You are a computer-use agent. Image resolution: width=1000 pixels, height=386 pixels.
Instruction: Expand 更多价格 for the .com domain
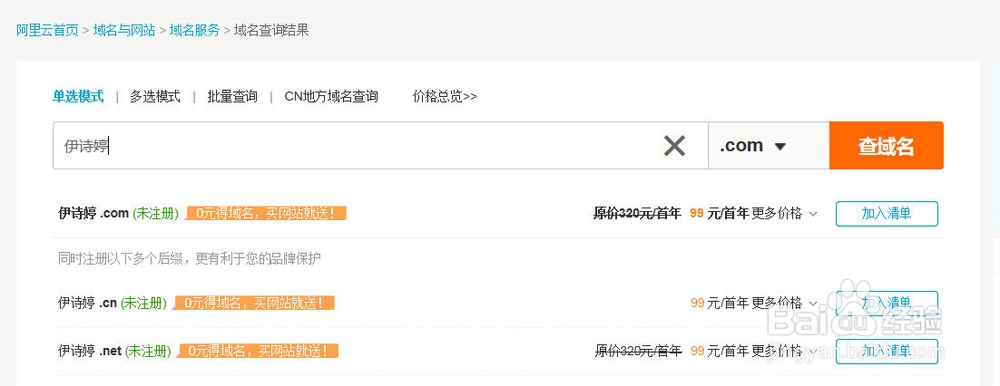(x=784, y=214)
